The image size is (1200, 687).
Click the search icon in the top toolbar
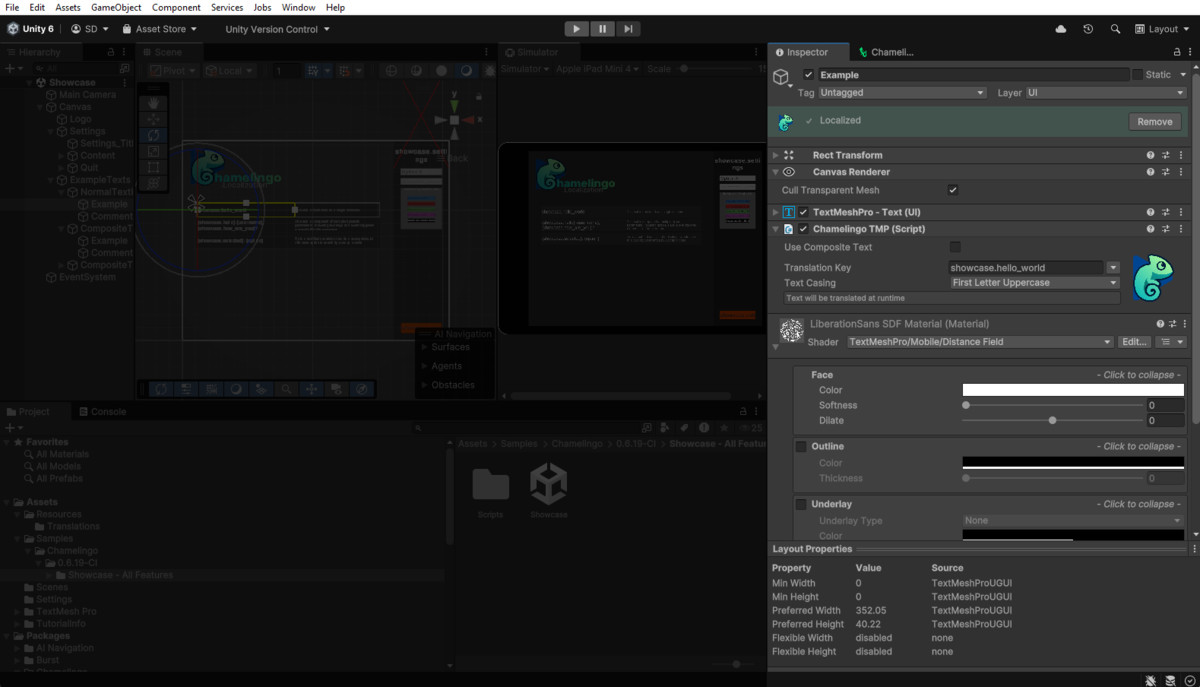(x=1115, y=29)
